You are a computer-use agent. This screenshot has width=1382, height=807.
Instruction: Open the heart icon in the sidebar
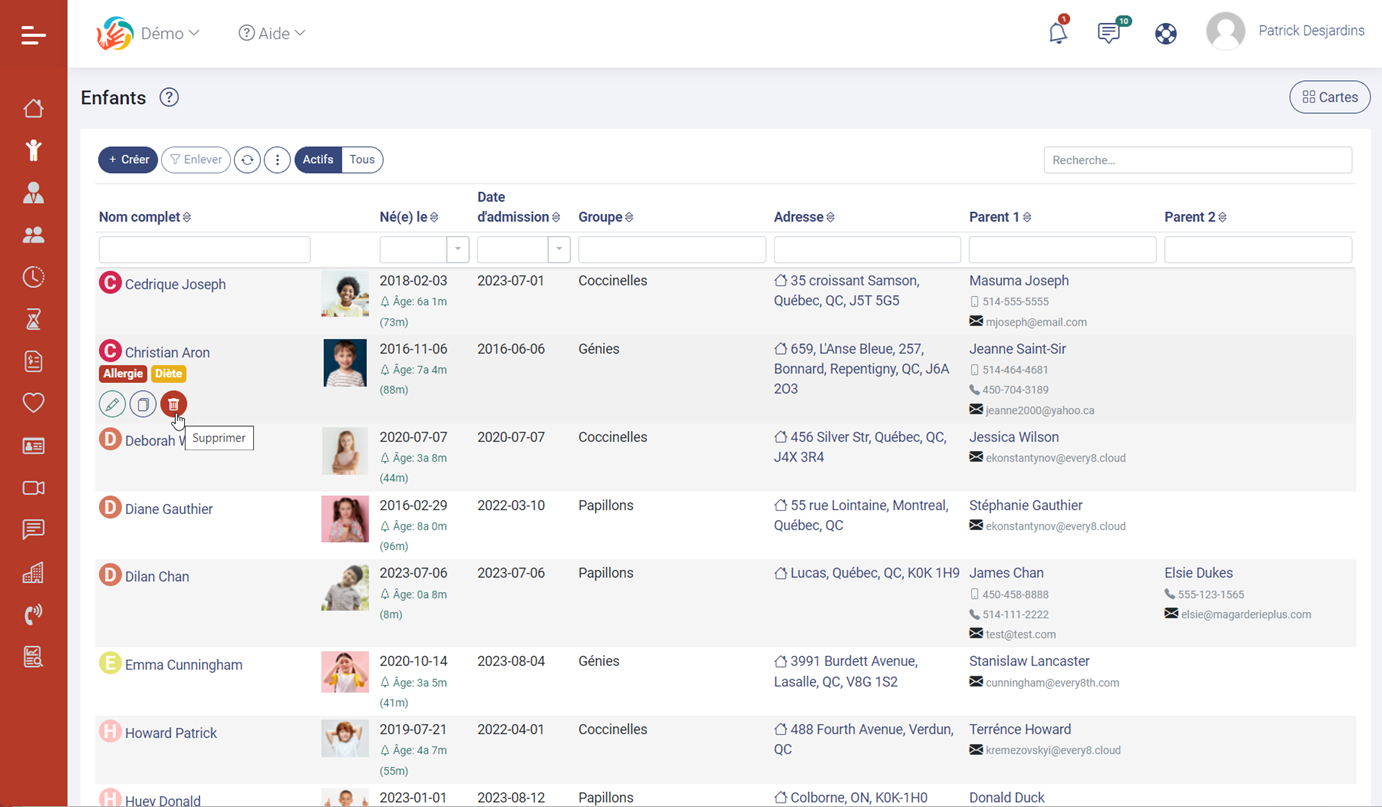[33, 403]
